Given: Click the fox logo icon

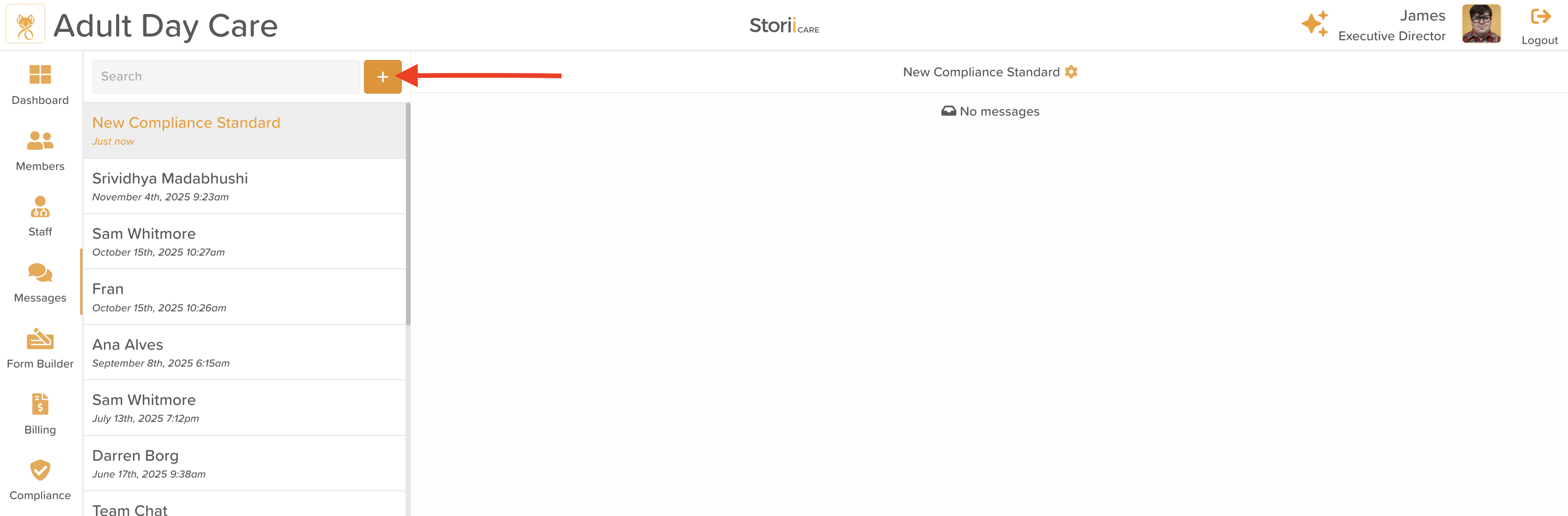Looking at the screenshot, I should (26, 25).
